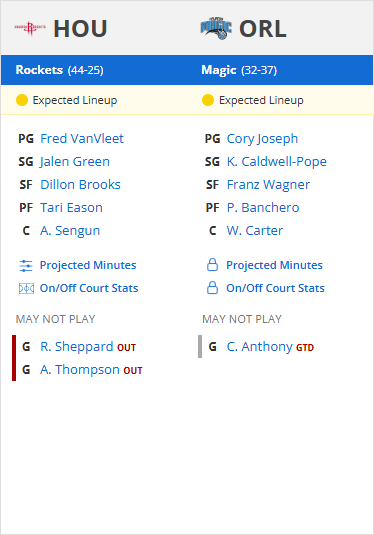The image size is (374, 535).
Task: Open Cory Joseph's player page
Action: 262,139
